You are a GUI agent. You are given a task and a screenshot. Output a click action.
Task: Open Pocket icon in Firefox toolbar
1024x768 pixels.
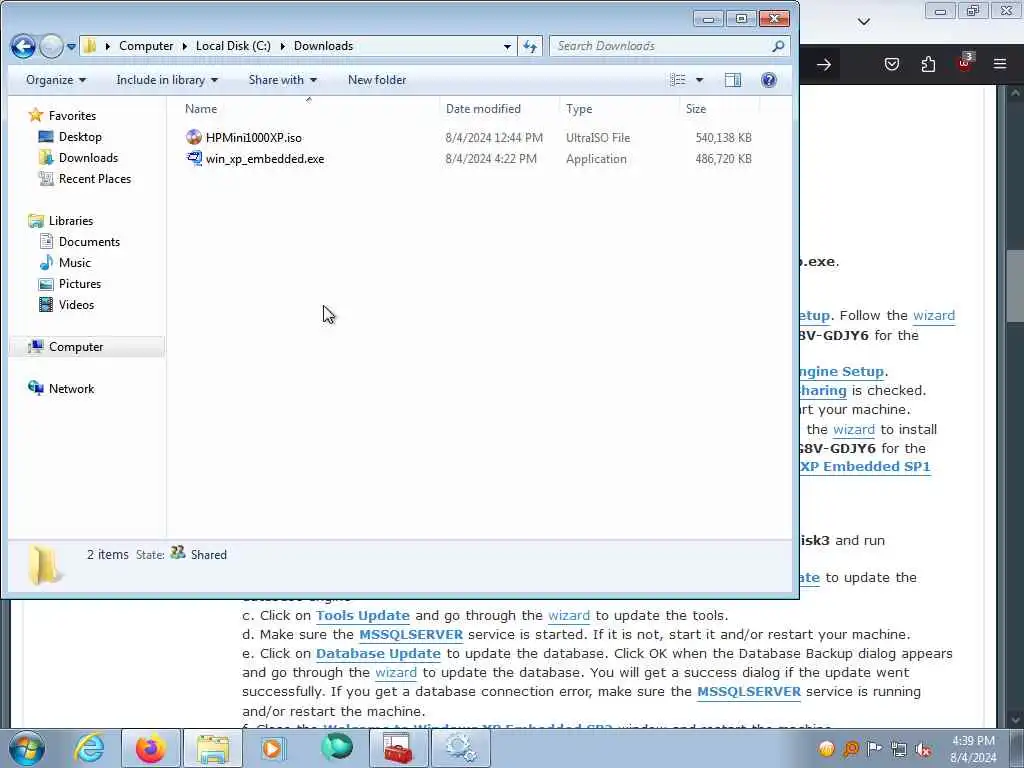coord(891,64)
